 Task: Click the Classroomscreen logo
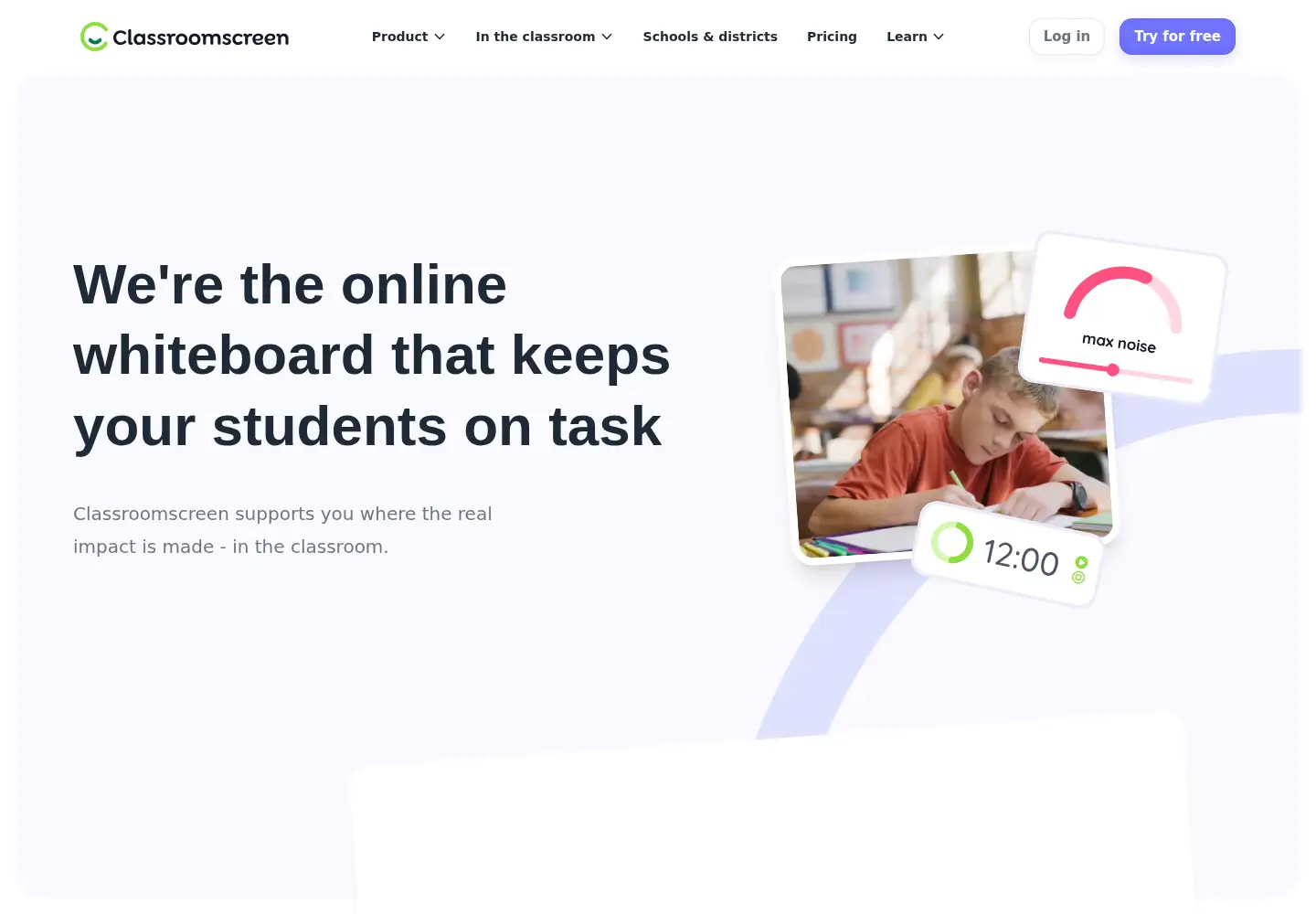(x=185, y=37)
